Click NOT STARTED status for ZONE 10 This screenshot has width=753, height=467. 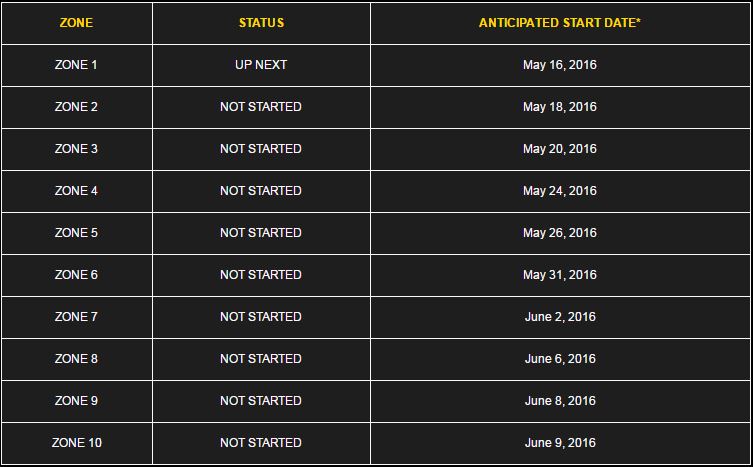(x=261, y=442)
